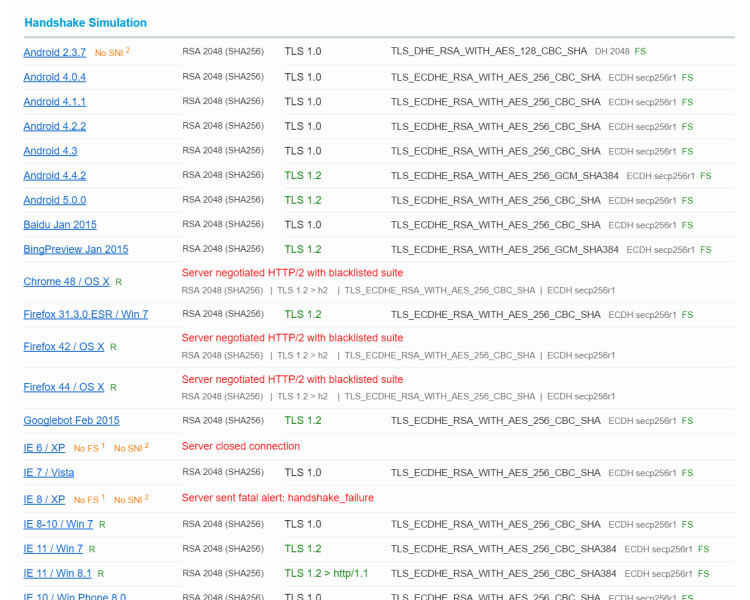Image resolution: width=750 pixels, height=600 pixels.
Task: Open the IE 8-10 / Win 7 link
Action: [x=58, y=524]
